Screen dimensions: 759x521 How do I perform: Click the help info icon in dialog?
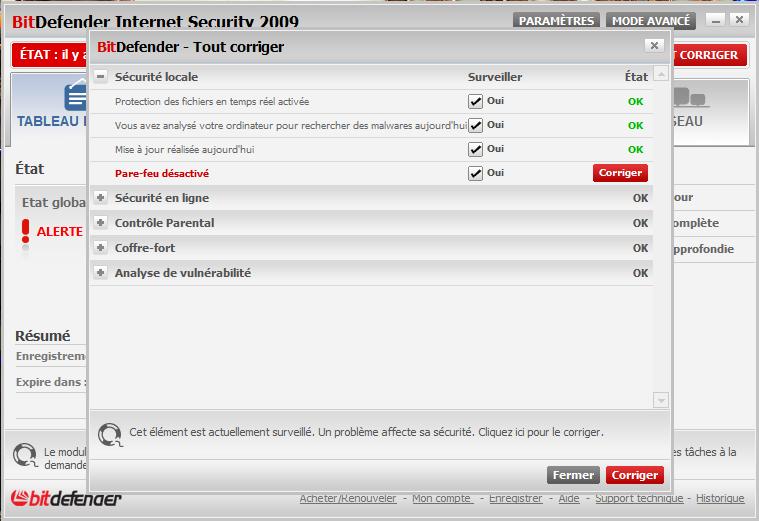click(110, 434)
